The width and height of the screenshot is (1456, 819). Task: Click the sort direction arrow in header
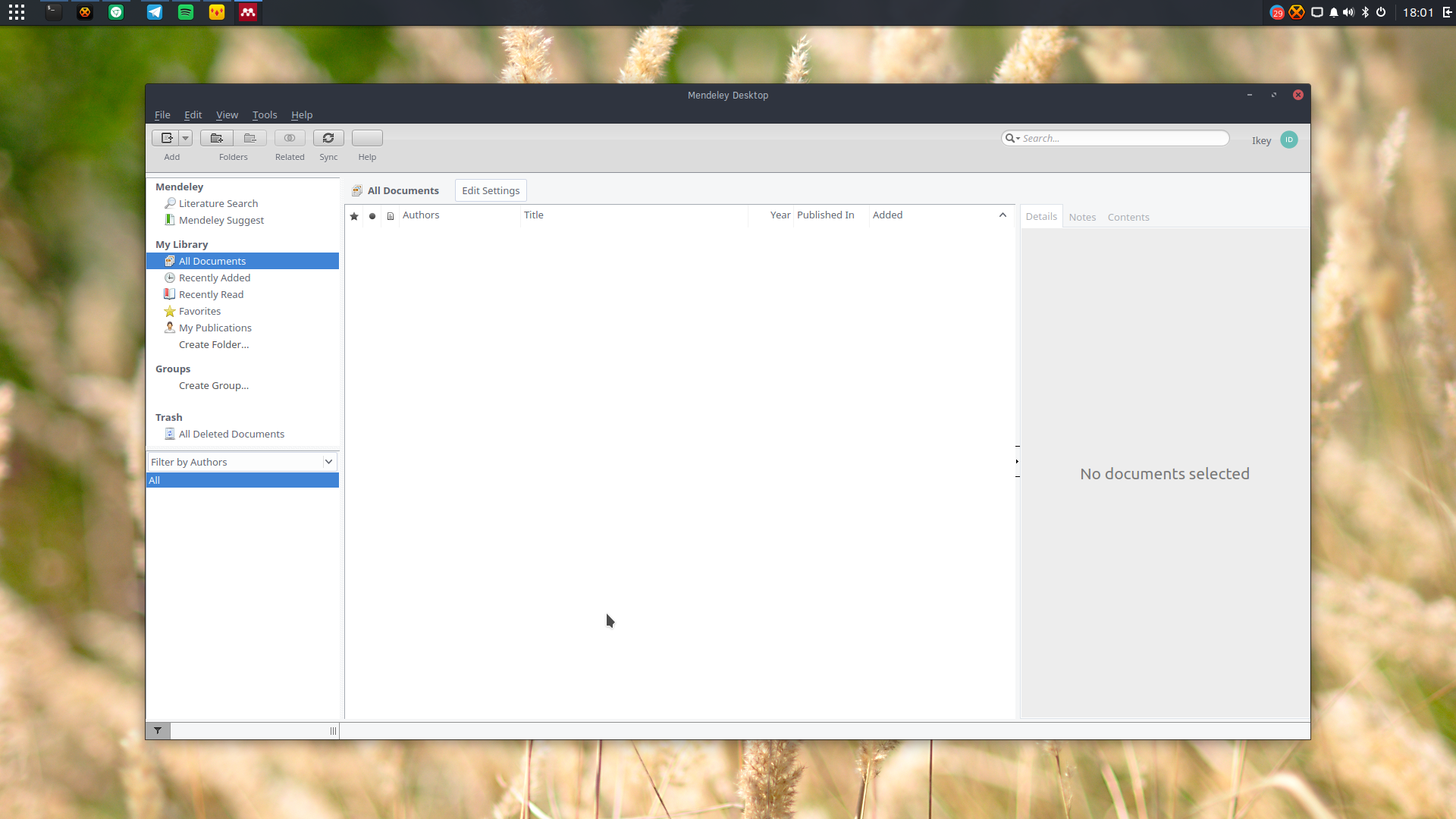(x=1003, y=215)
